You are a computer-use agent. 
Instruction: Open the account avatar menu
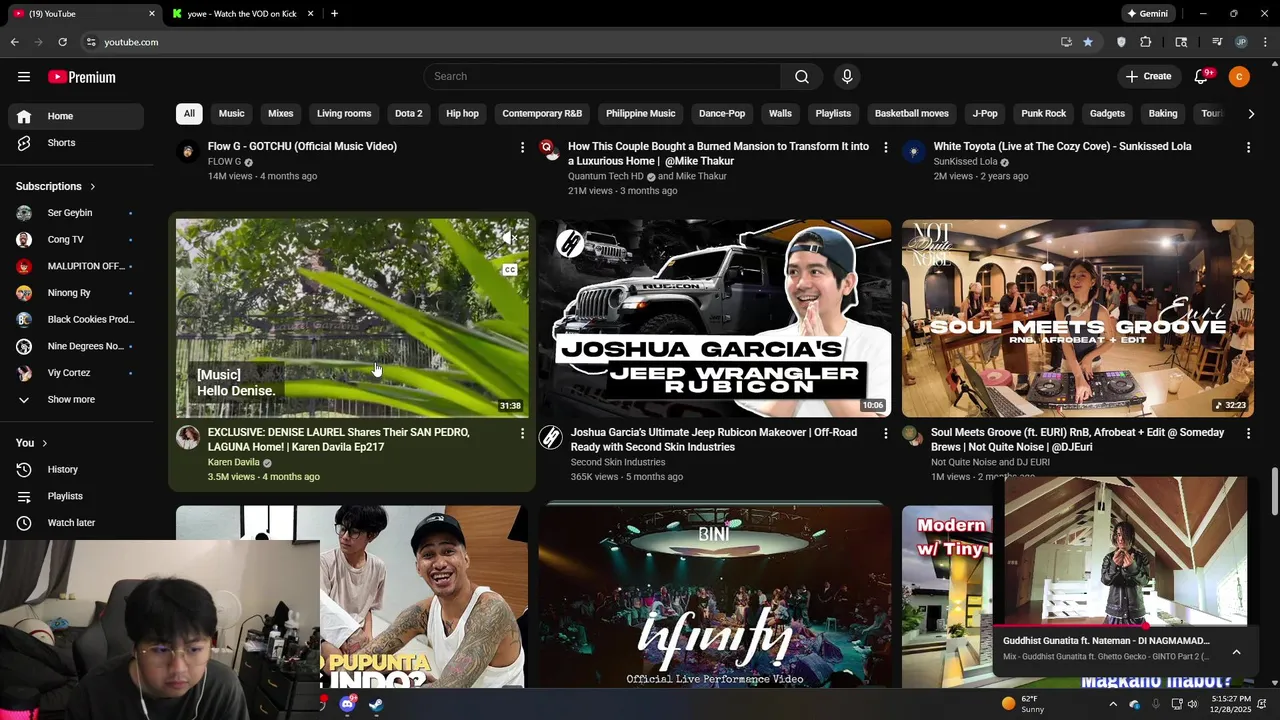coord(1239,77)
